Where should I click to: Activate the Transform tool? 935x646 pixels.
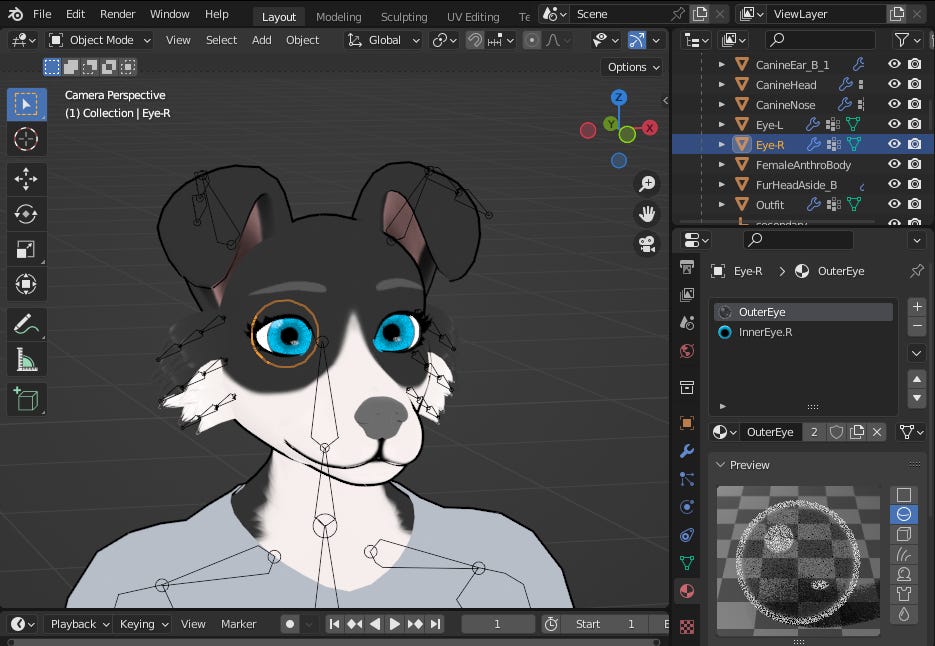[x=26, y=284]
